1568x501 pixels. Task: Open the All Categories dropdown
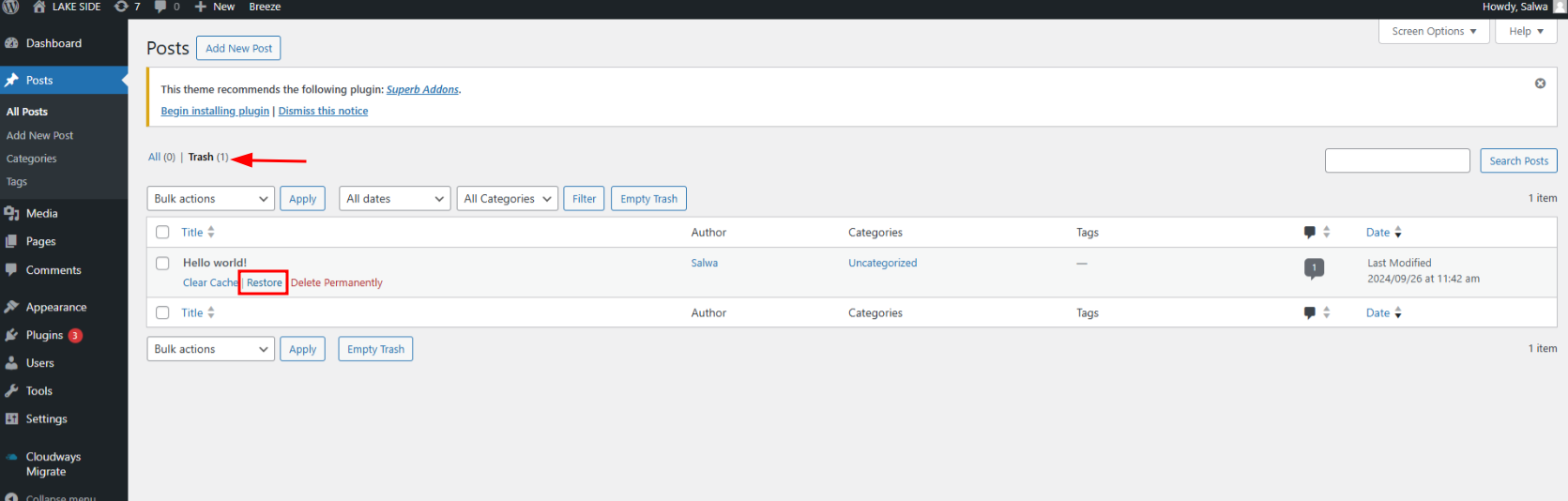coord(507,199)
